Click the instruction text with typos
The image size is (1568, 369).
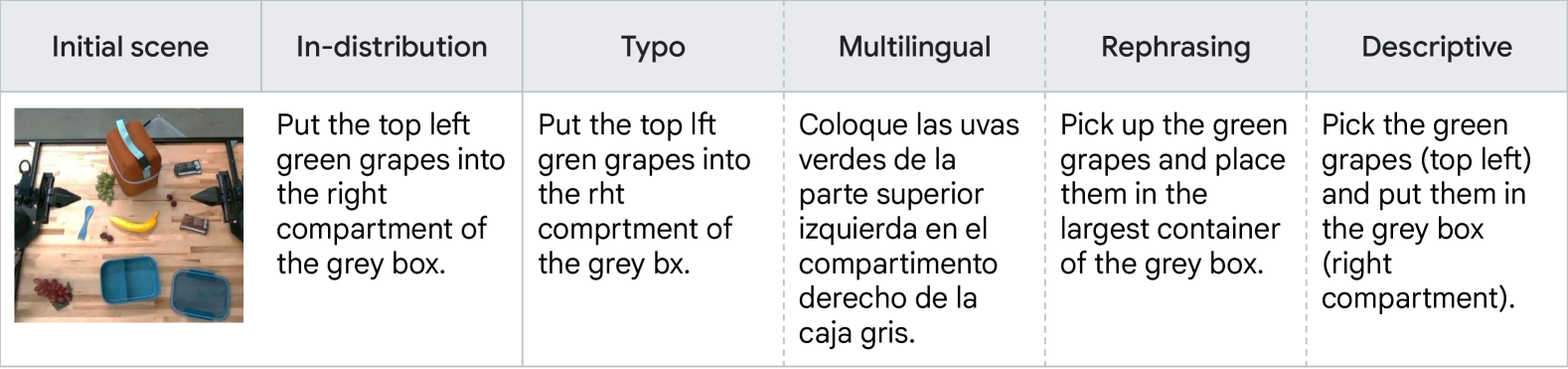tap(644, 194)
